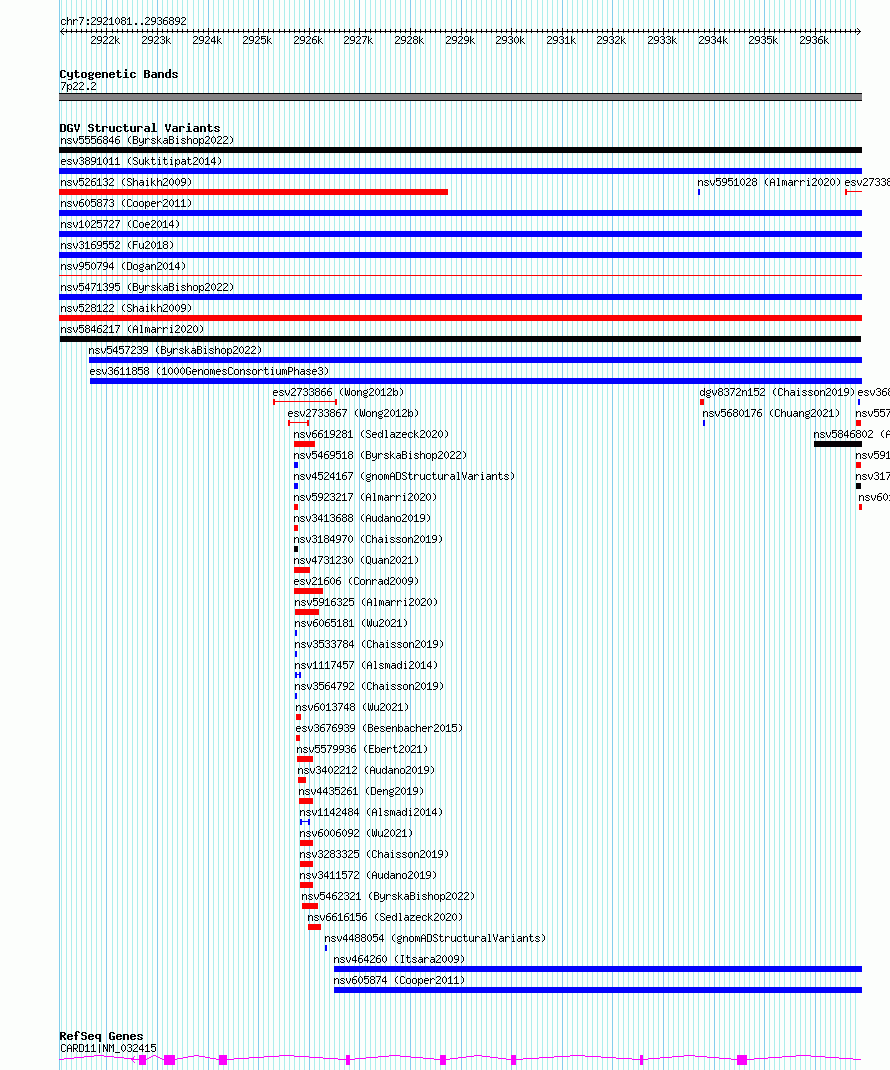Viewport: 890px width, 1070px height.
Task: Click the nsv1142484 (Alsmadi2014) label
Action: (371, 813)
